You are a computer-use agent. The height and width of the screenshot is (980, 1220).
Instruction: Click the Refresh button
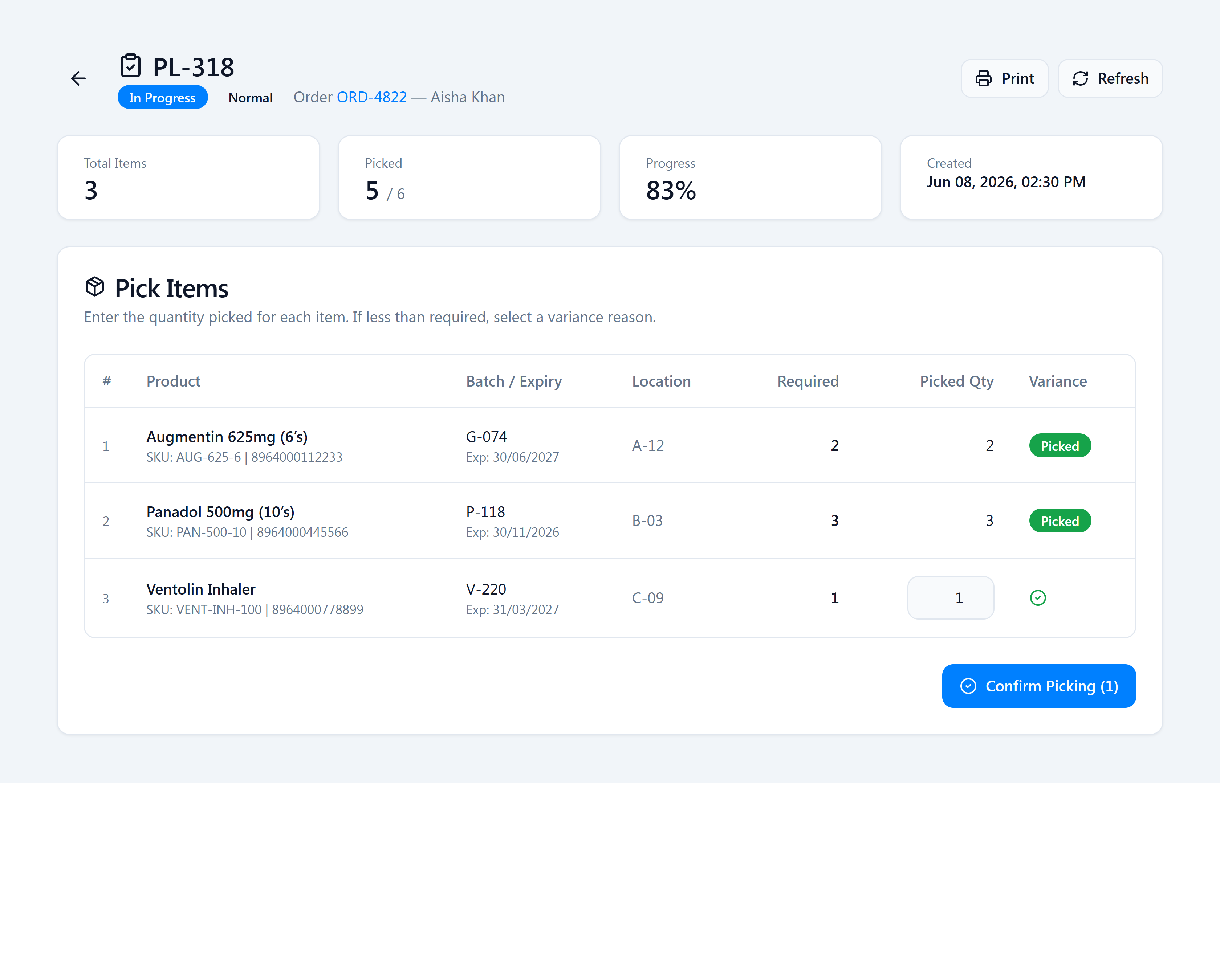tap(1110, 79)
